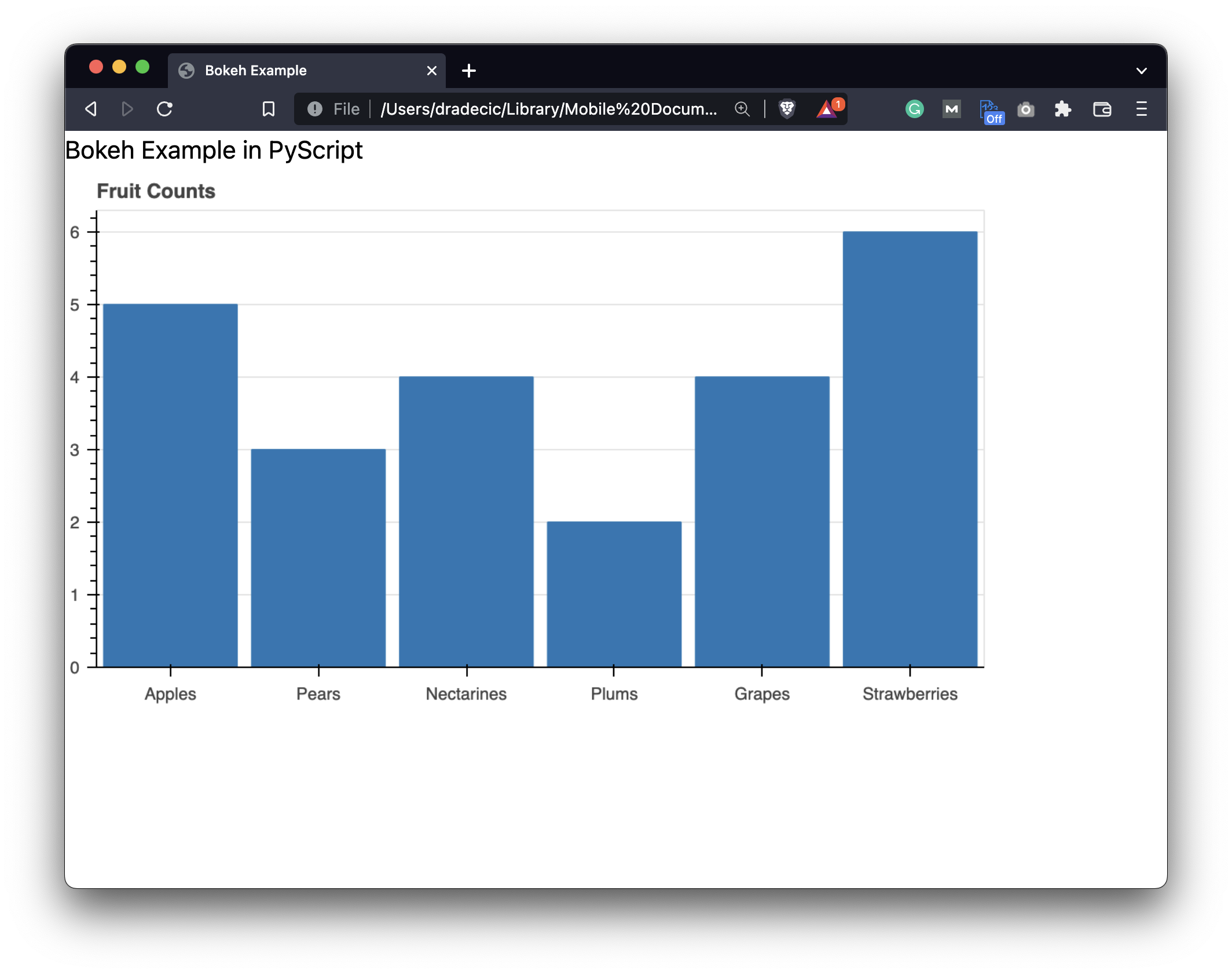Click the page reload button
Viewport: 1232px width, 974px height.
tap(165, 109)
